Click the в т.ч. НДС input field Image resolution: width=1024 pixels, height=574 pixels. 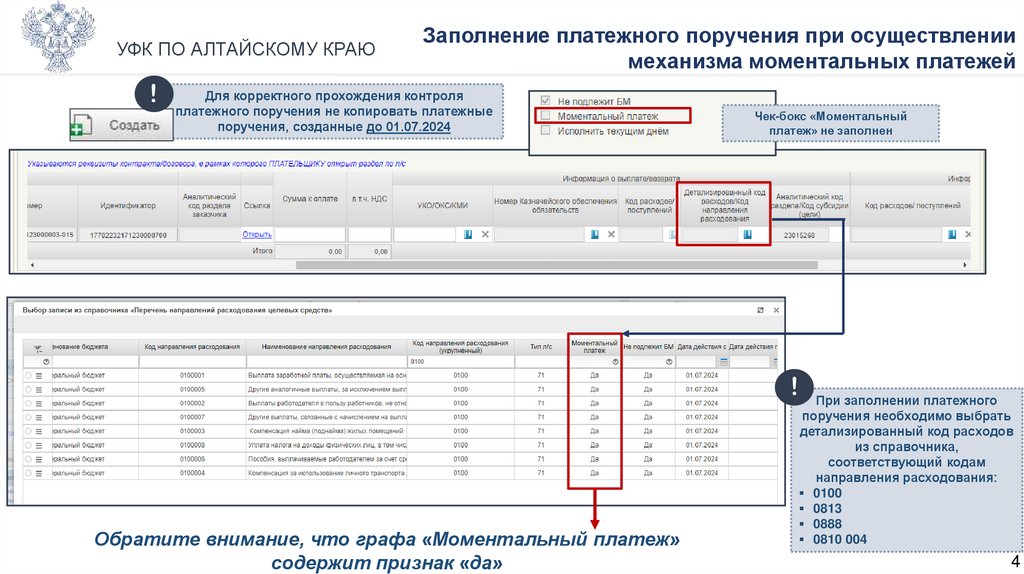[370, 234]
